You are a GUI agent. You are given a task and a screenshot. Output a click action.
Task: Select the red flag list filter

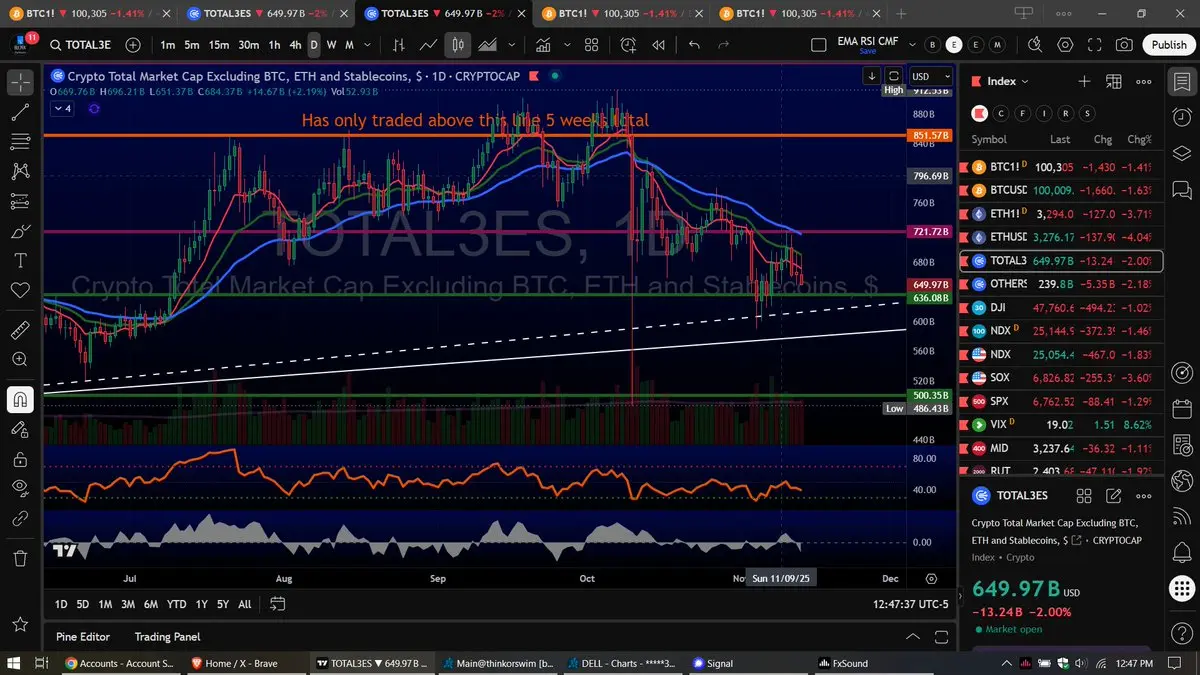981,113
